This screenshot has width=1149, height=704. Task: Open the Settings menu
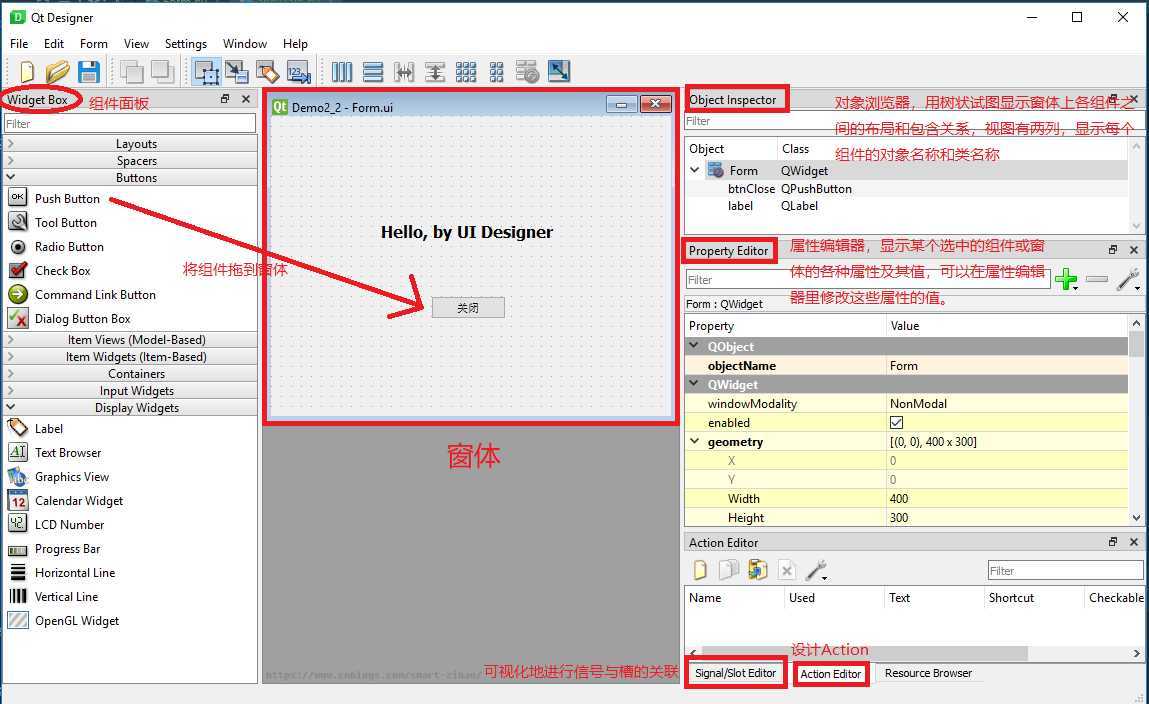point(185,44)
